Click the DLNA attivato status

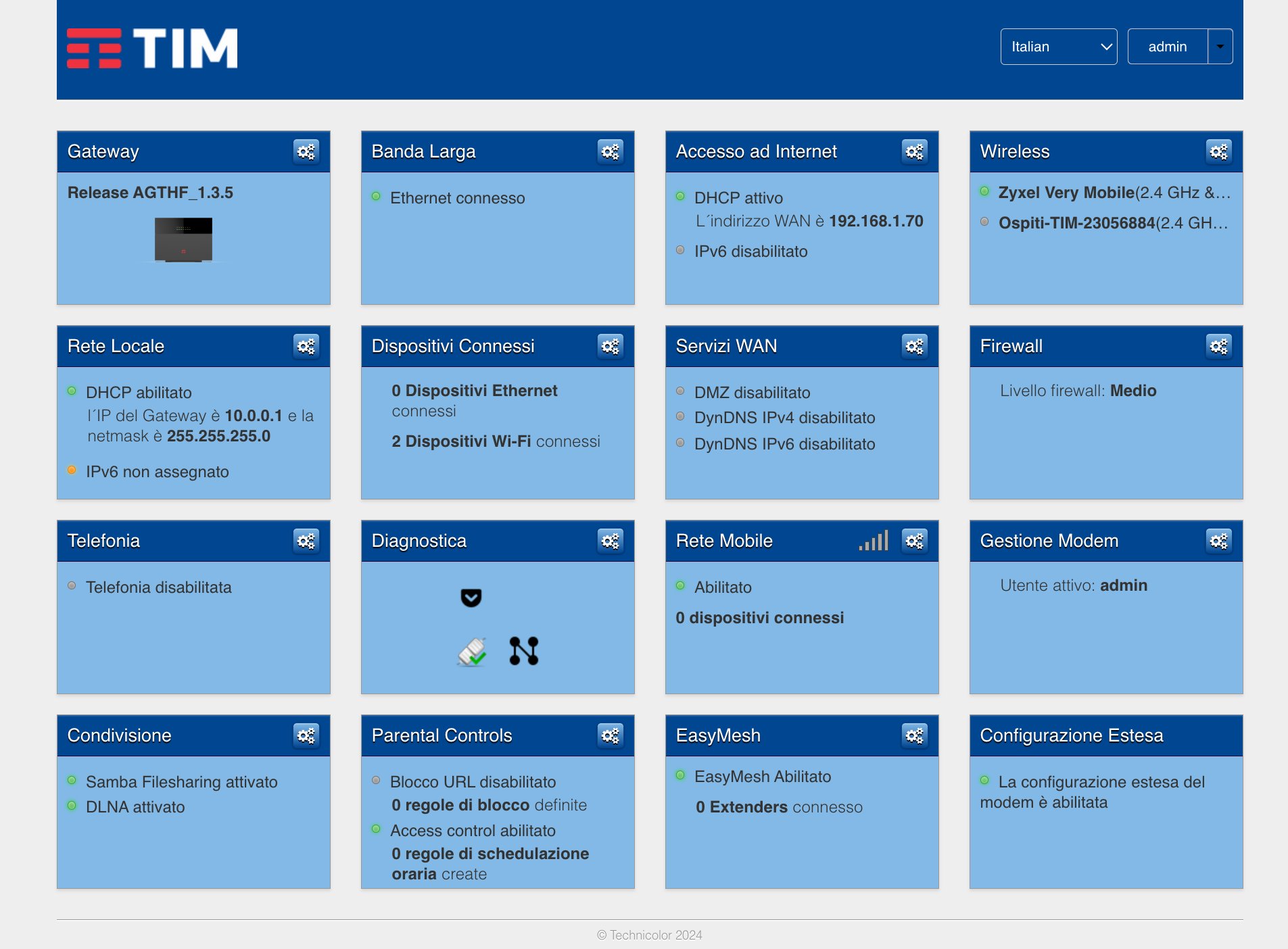(x=135, y=807)
